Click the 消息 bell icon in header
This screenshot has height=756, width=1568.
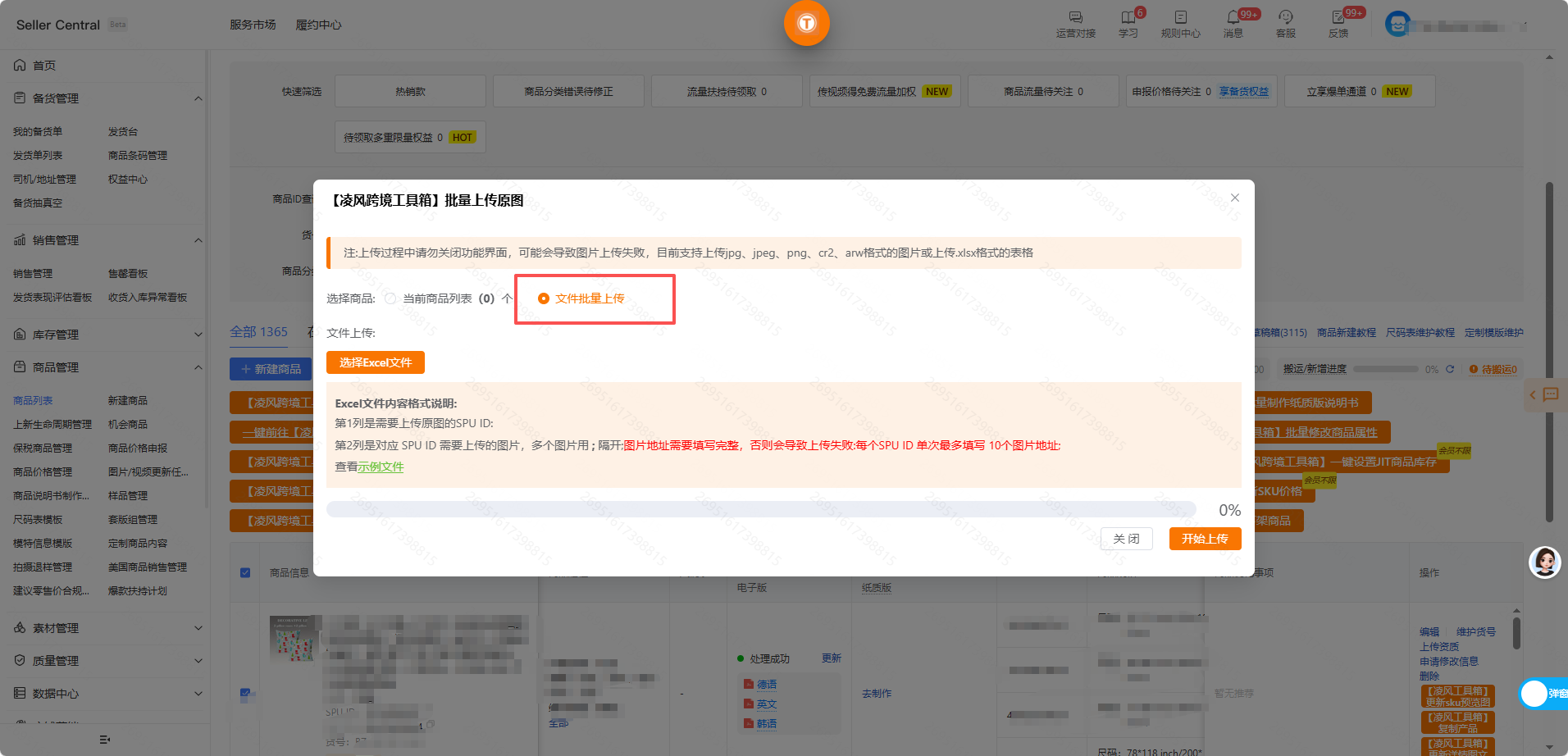pos(1233,17)
